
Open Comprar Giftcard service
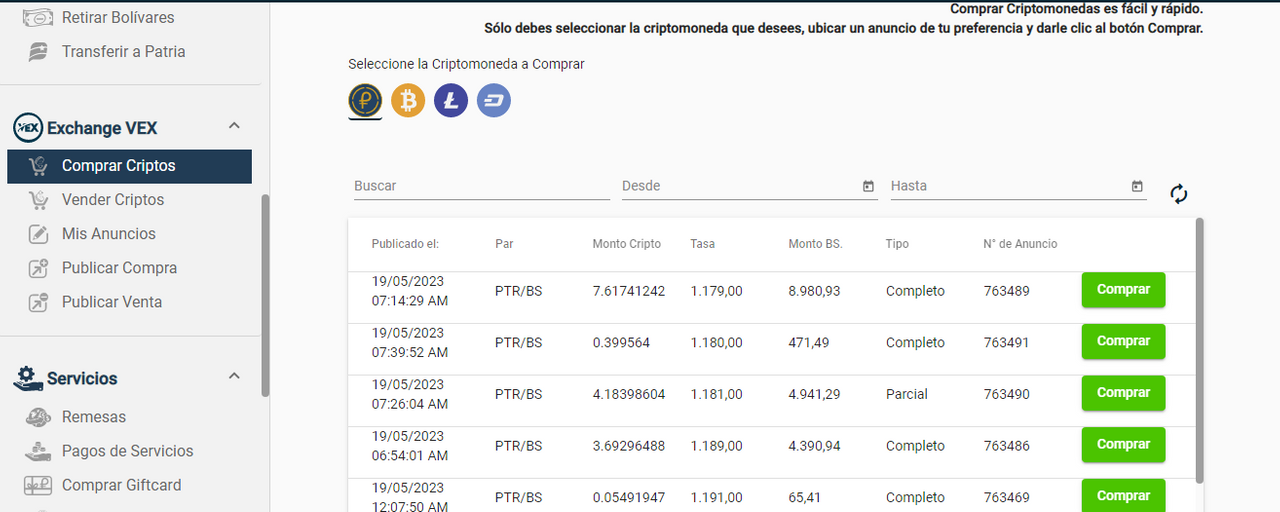click(x=122, y=485)
